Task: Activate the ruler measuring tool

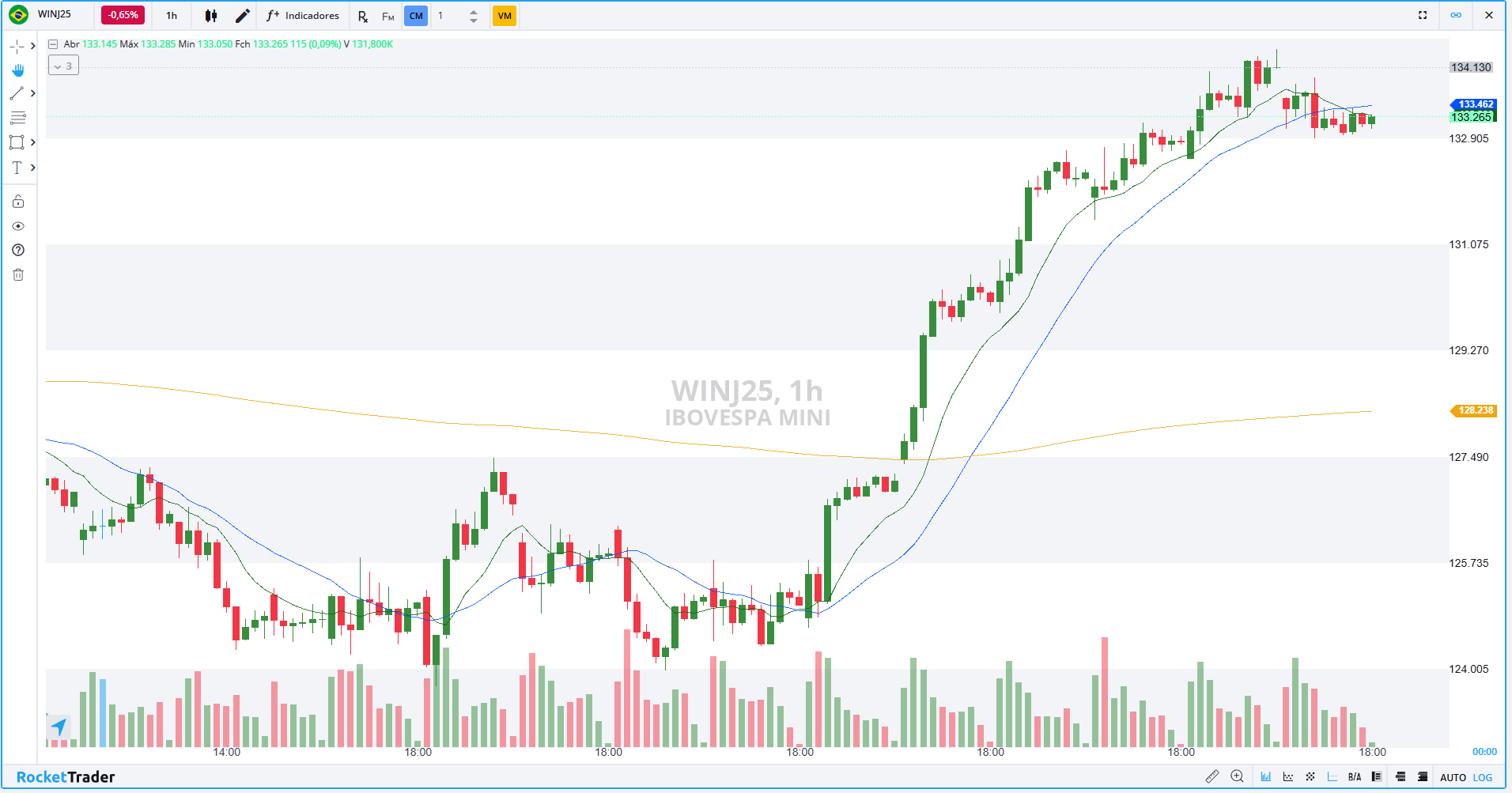Action: coord(1211,776)
